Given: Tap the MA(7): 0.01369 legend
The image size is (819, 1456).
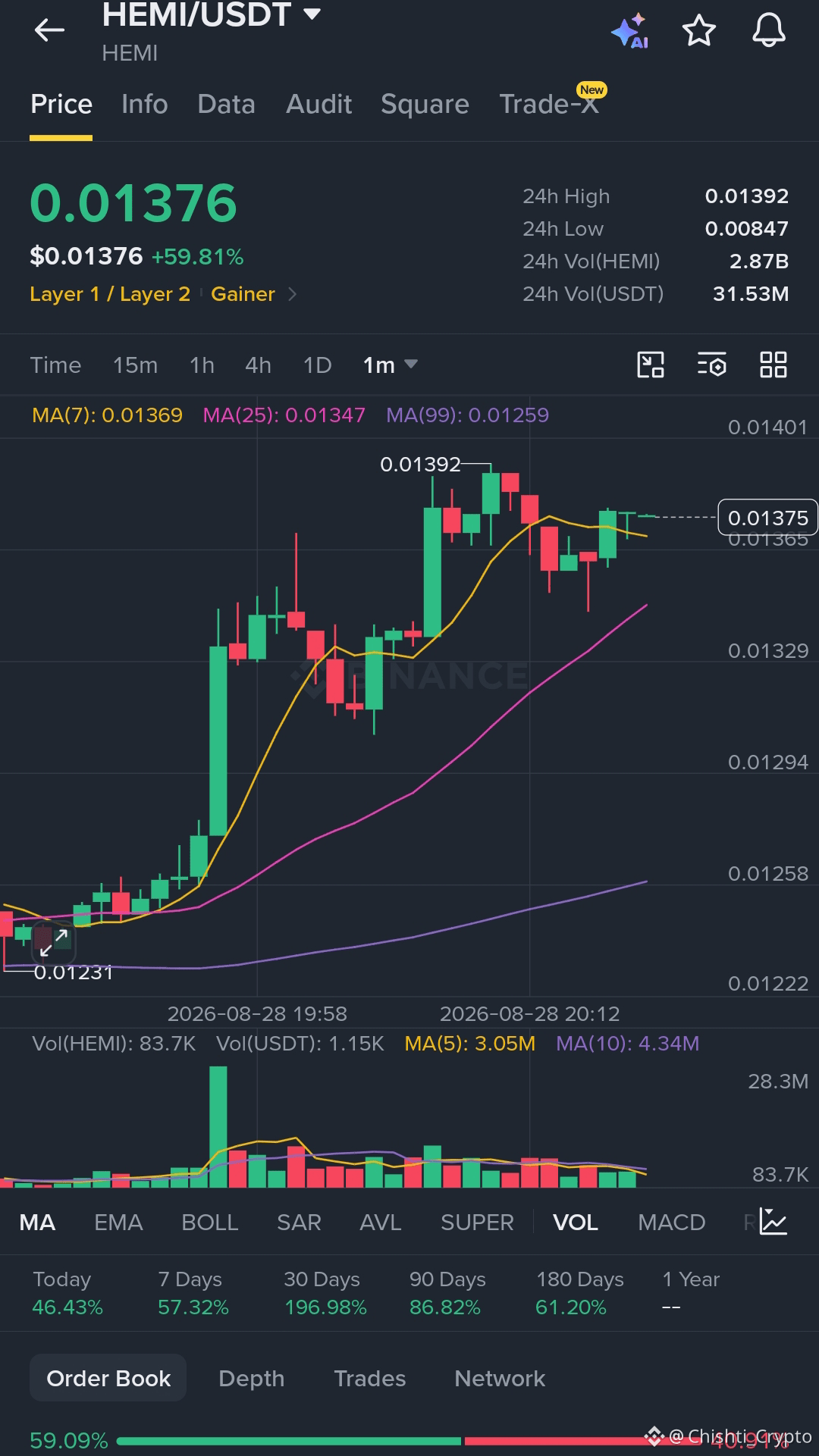Looking at the screenshot, I should [107, 415].
